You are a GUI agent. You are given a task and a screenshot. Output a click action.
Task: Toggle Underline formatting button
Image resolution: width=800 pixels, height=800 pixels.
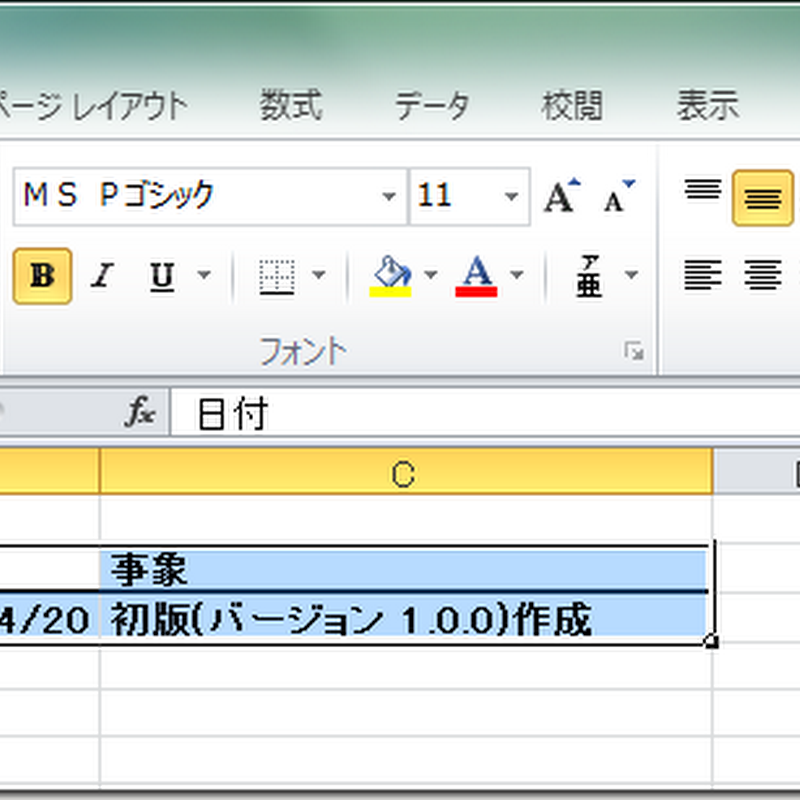tap(162, 276)
